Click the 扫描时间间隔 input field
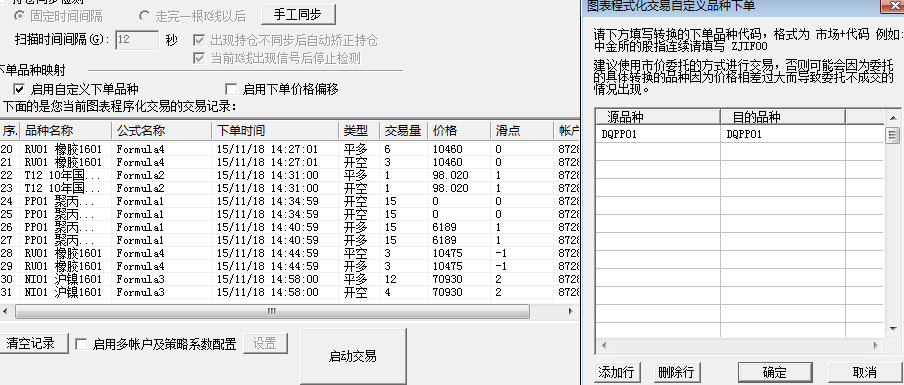 tap(137, 40)
